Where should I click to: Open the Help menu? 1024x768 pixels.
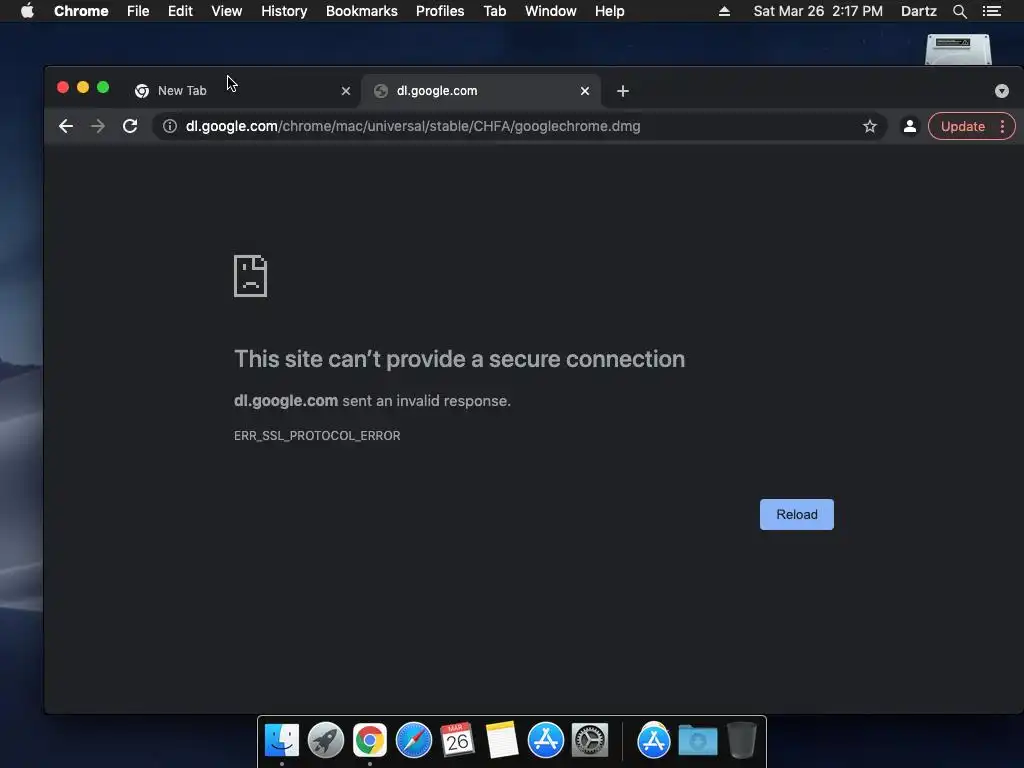(609, 11)
